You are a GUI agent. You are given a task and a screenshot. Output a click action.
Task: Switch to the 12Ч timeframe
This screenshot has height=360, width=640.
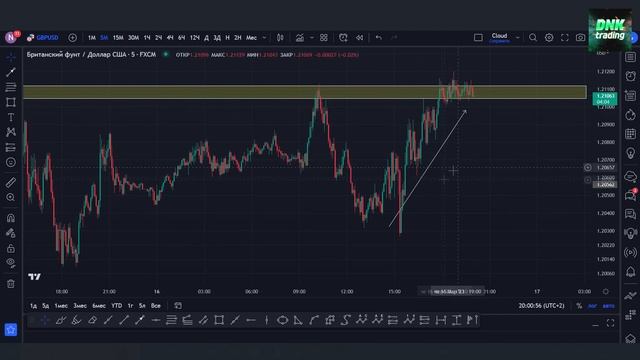click(x=195, y=38)
